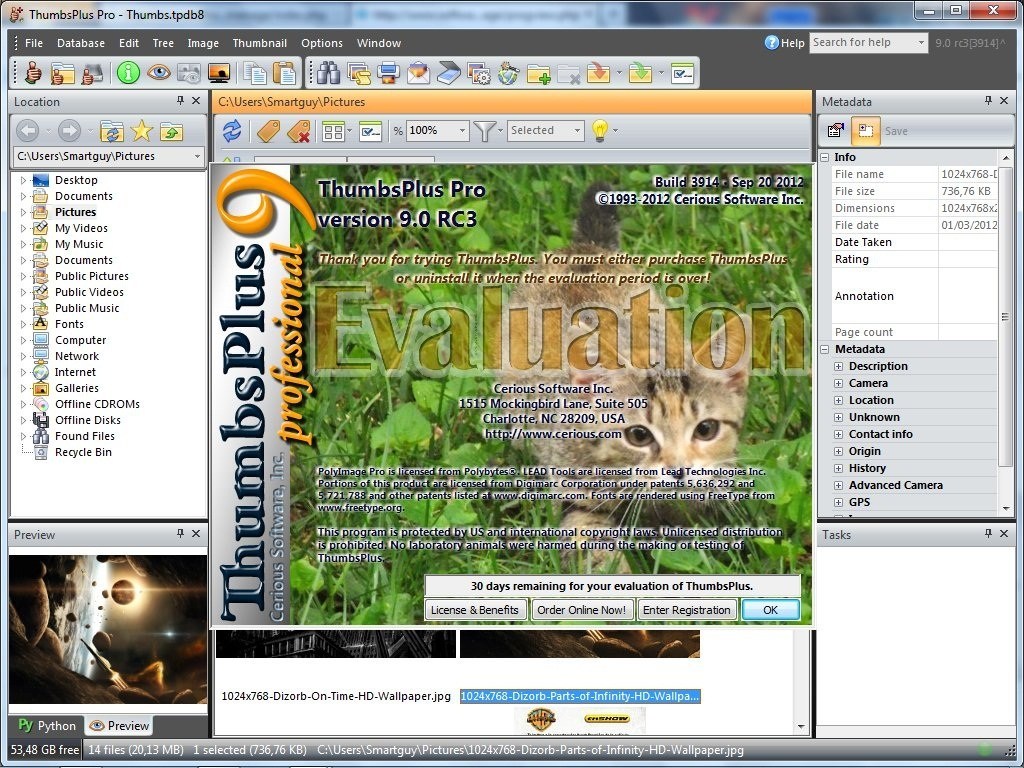
Task: Click the image with gear icon
Action: (x=479, y=72)
